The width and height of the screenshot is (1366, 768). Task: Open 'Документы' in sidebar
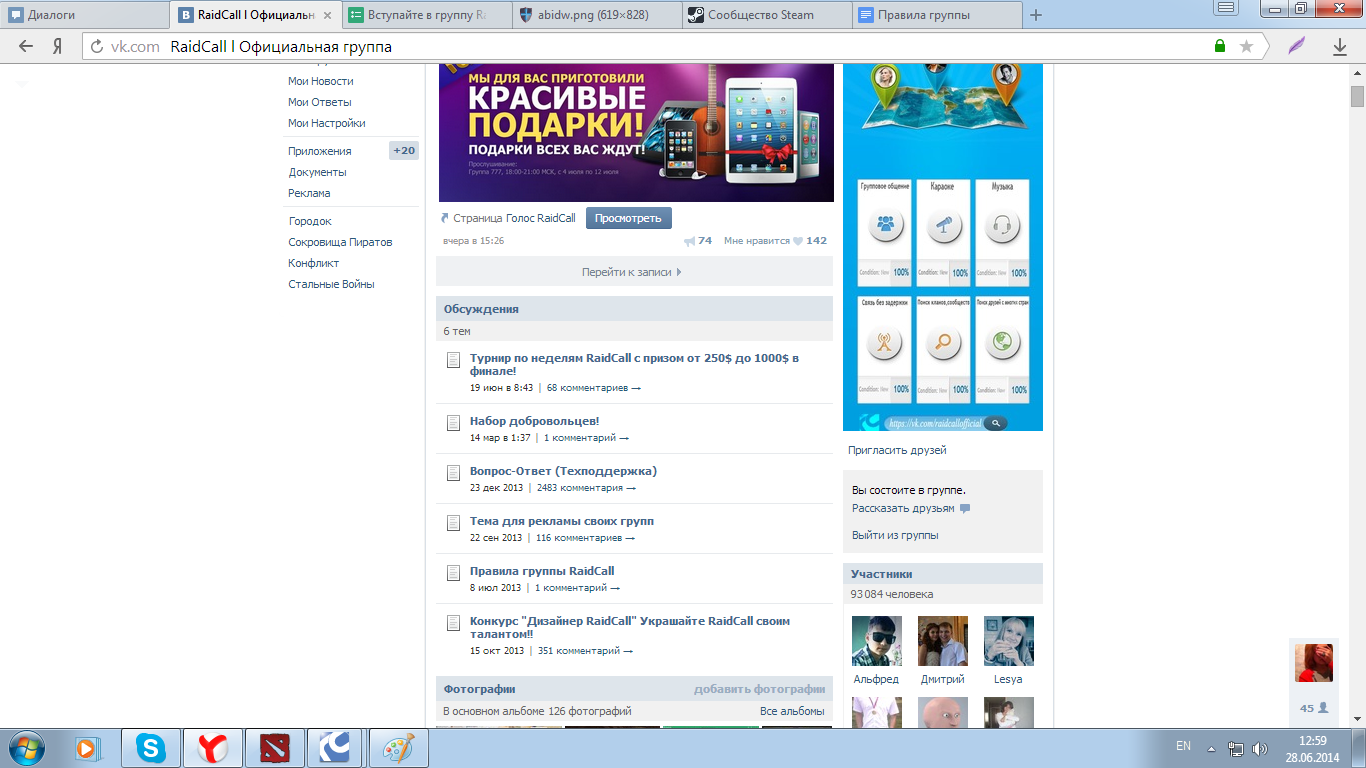(x=317, y=172)
